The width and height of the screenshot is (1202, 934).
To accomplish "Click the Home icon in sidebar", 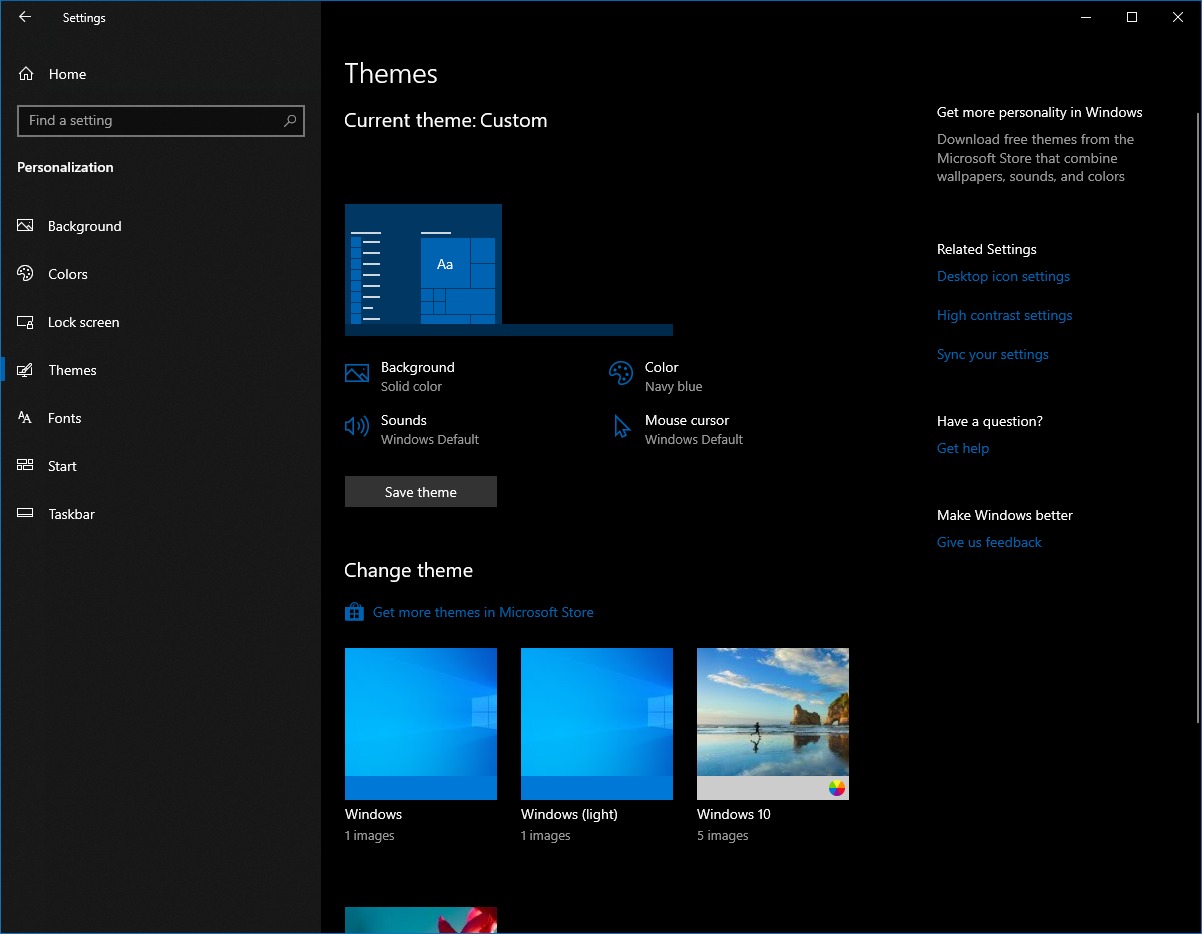I will pyautogui.click(x=26, y=74).
